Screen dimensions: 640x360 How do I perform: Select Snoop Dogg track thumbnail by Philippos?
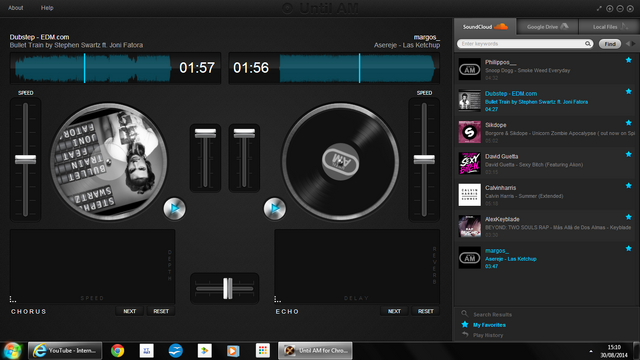click(x=469, y=69)
